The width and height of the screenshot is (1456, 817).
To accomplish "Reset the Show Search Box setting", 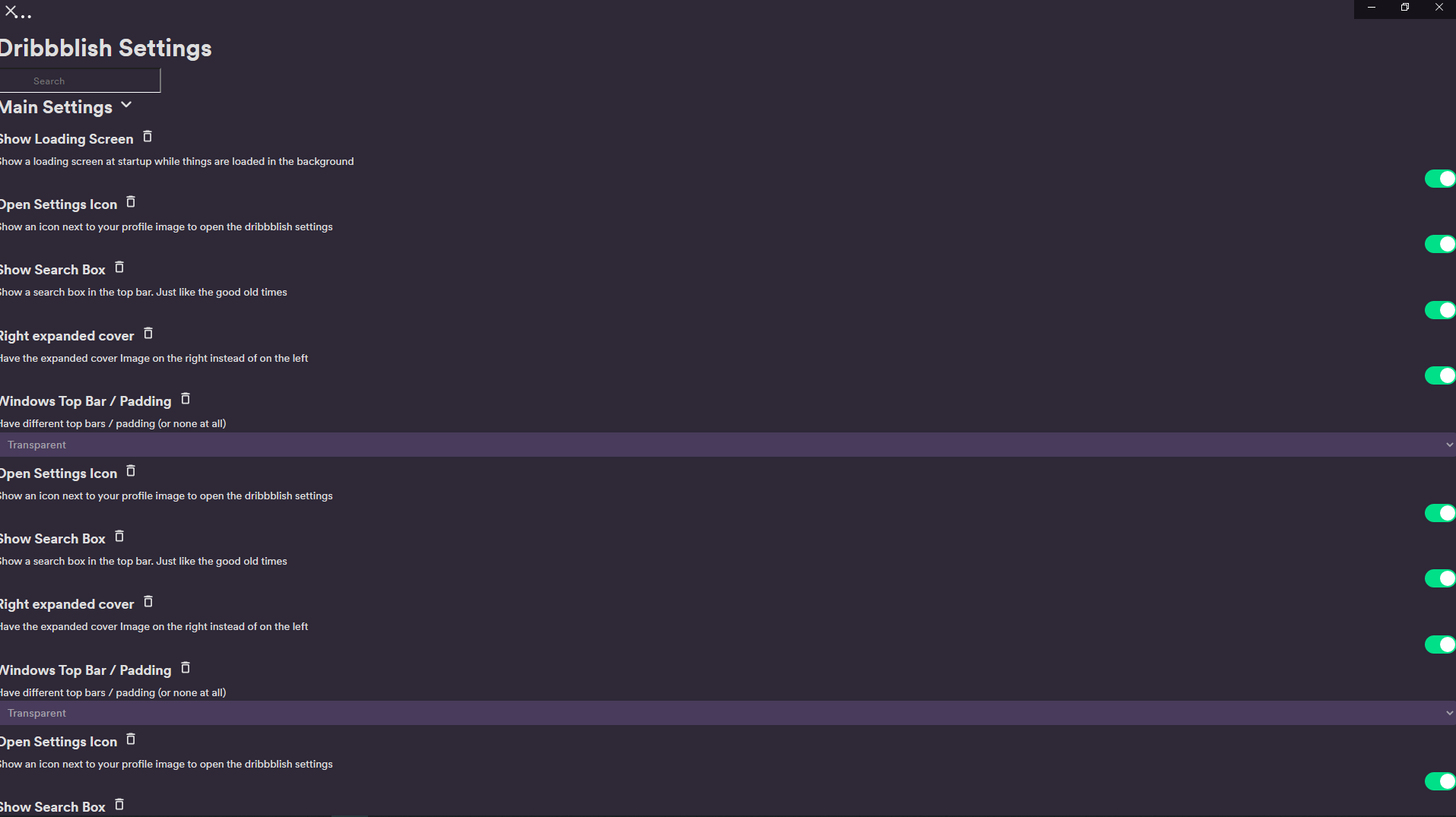I will point(119,268).
